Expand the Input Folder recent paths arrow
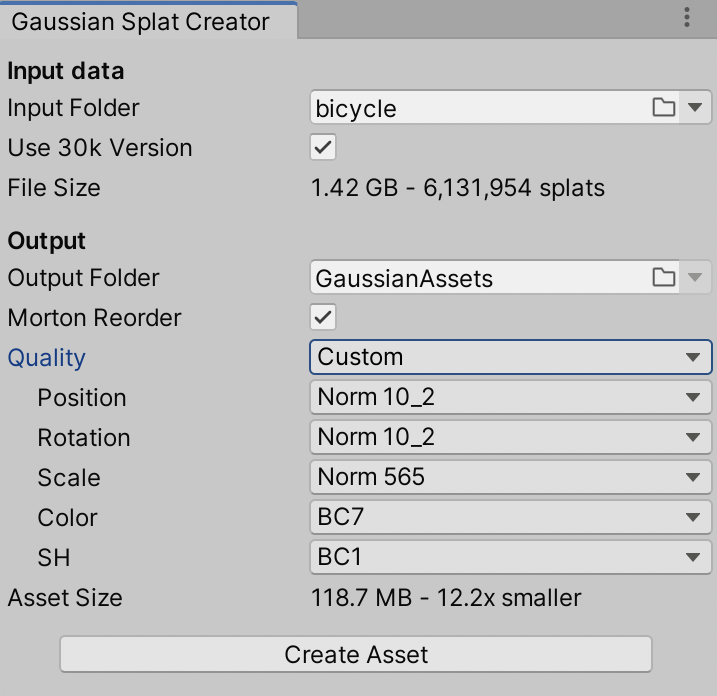This screenshot has height=696, width=717. coord(695,107)
